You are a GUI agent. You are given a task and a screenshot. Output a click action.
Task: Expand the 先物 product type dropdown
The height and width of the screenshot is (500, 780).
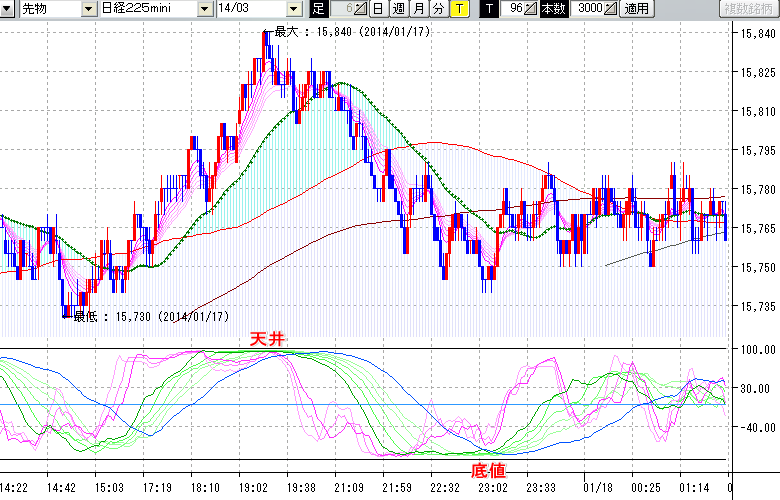tap(89, 9)
